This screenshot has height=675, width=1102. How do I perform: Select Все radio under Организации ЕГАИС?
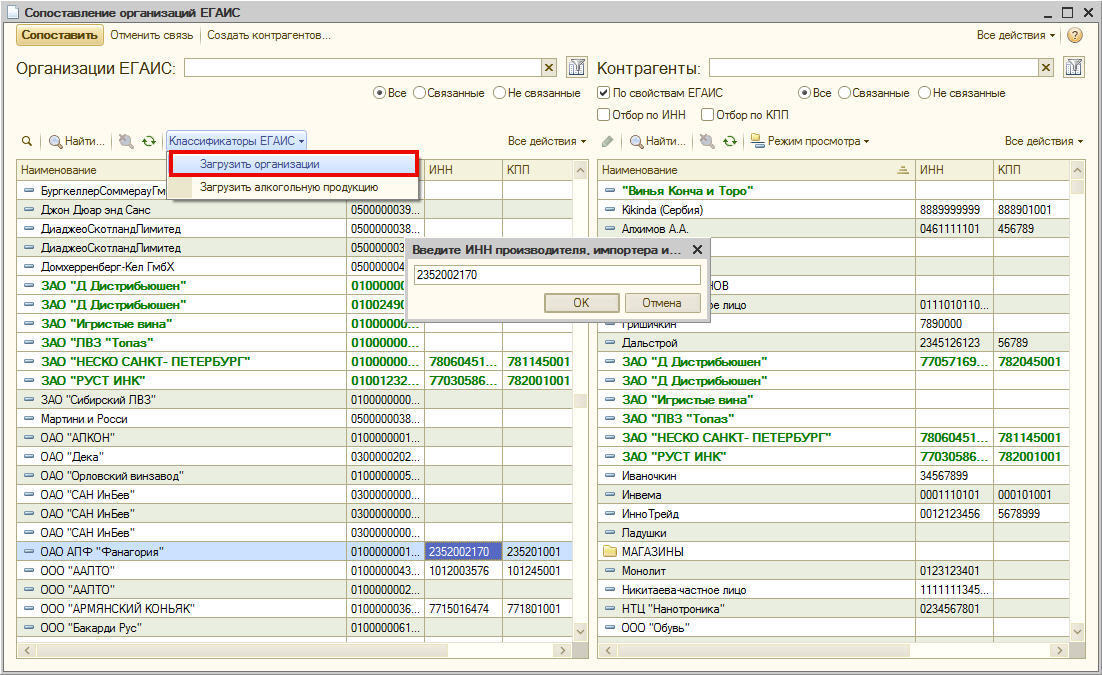[380, 93]
